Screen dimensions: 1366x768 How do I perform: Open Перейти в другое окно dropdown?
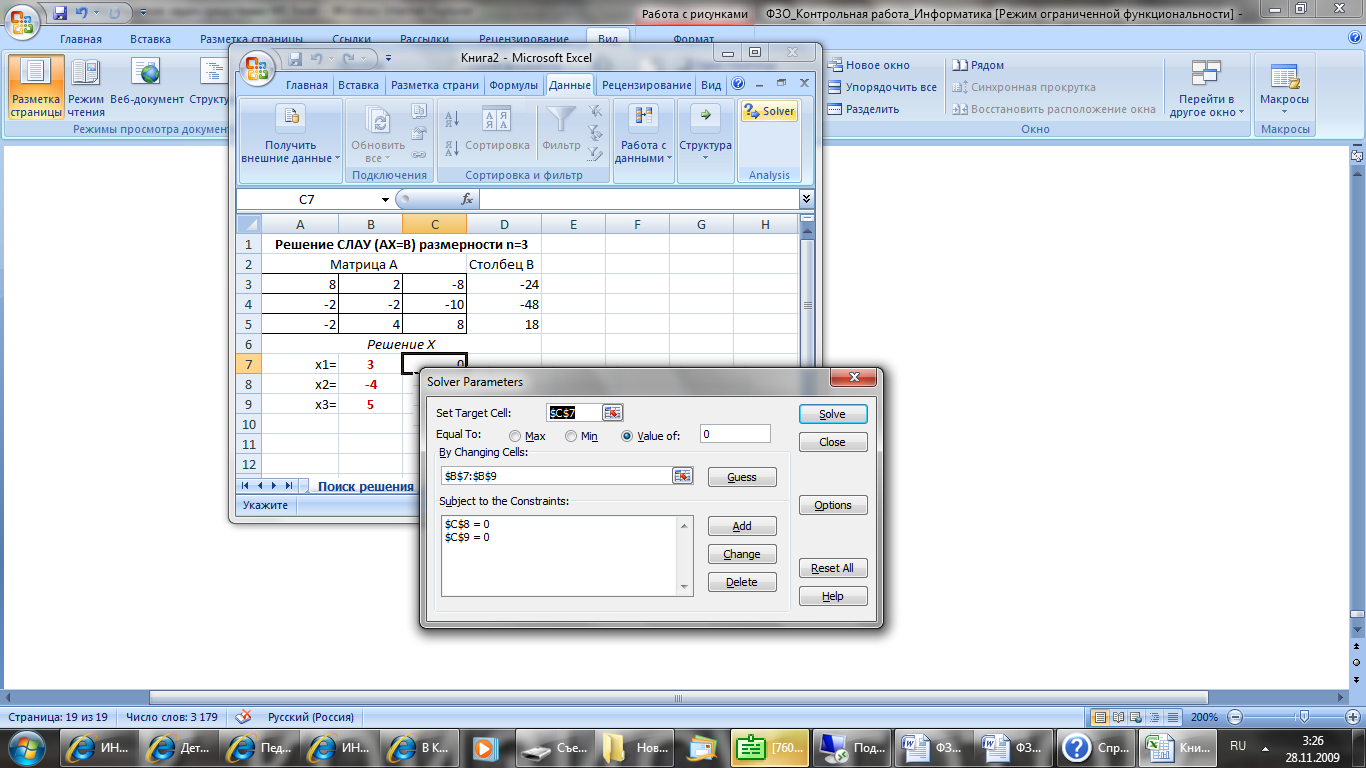point(1207,88)
